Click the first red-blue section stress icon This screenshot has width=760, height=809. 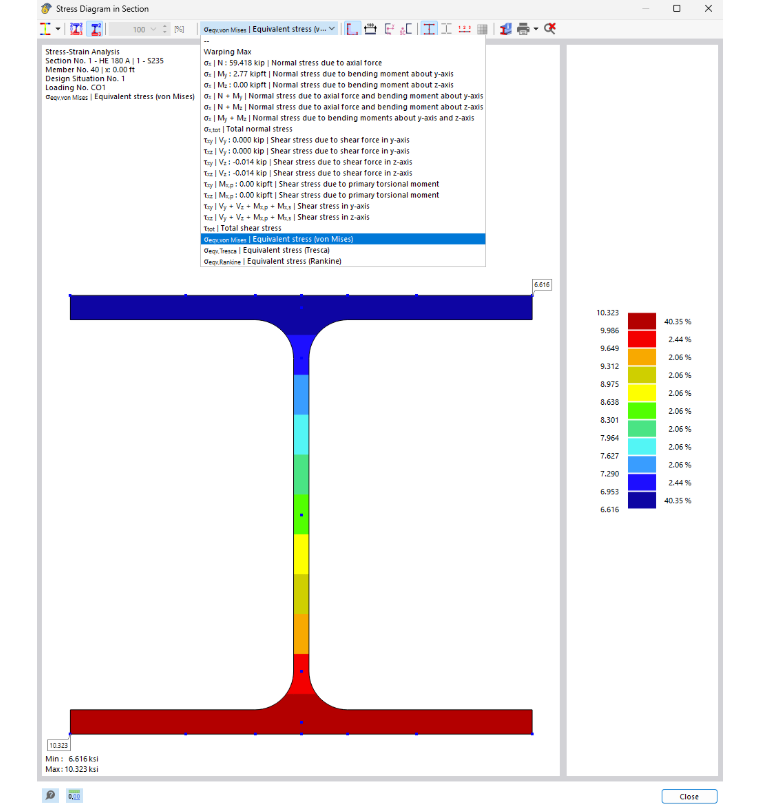click(76, 29)
